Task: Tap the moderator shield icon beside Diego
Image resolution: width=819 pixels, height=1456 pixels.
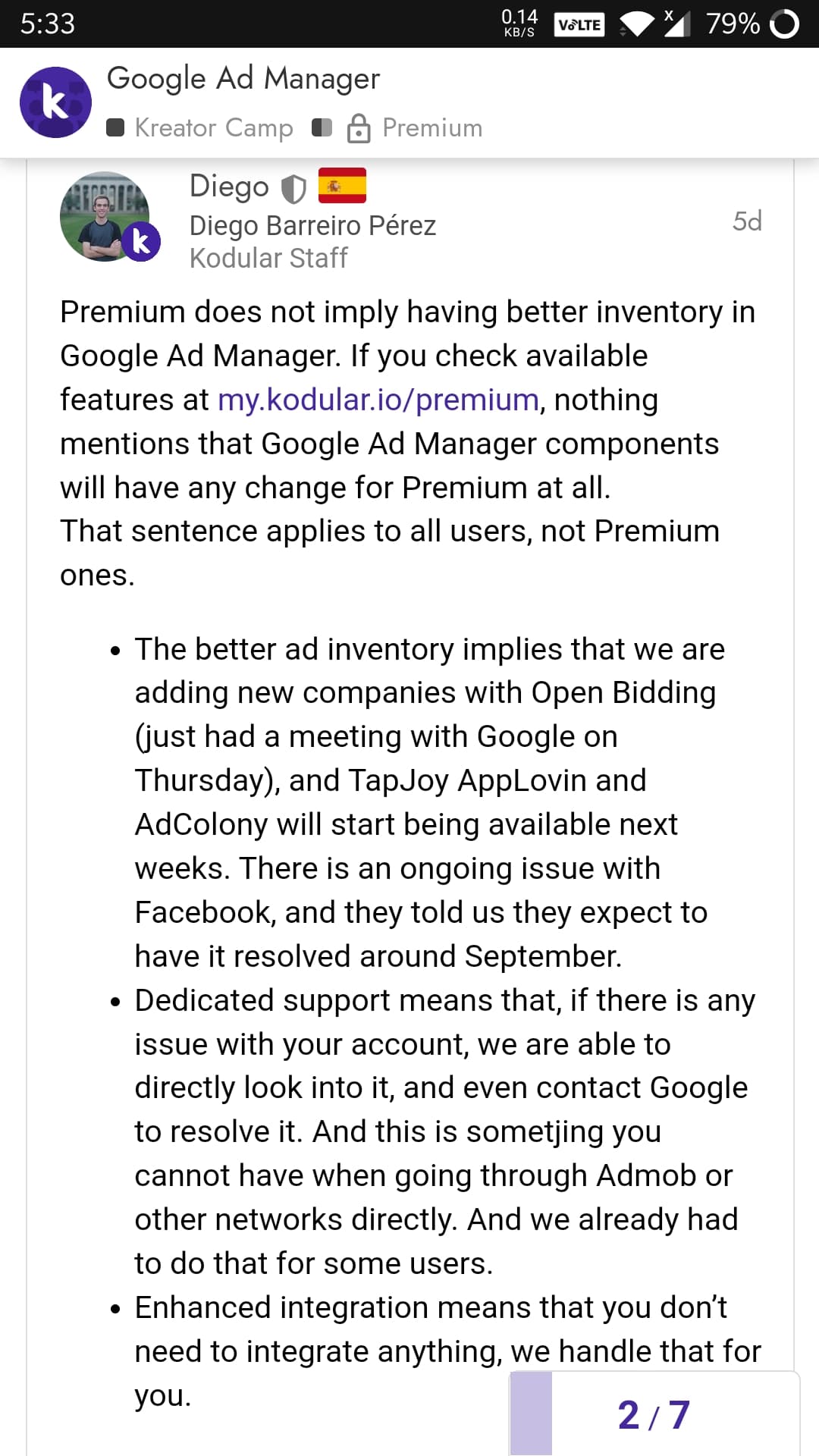Action: coord(293,188)
